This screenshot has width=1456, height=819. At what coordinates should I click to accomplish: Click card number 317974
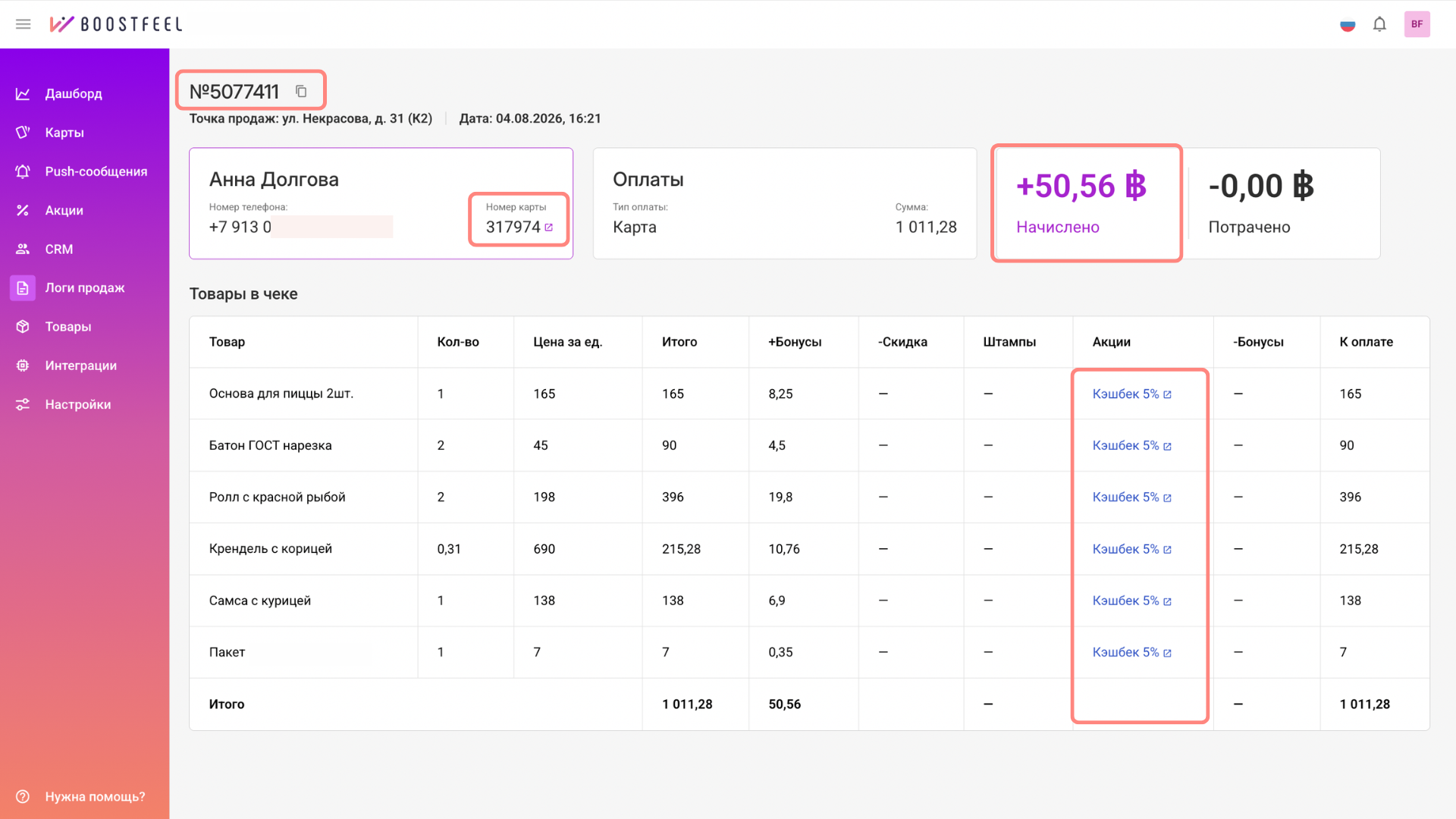pyautogui.click(x=513, y=227)
